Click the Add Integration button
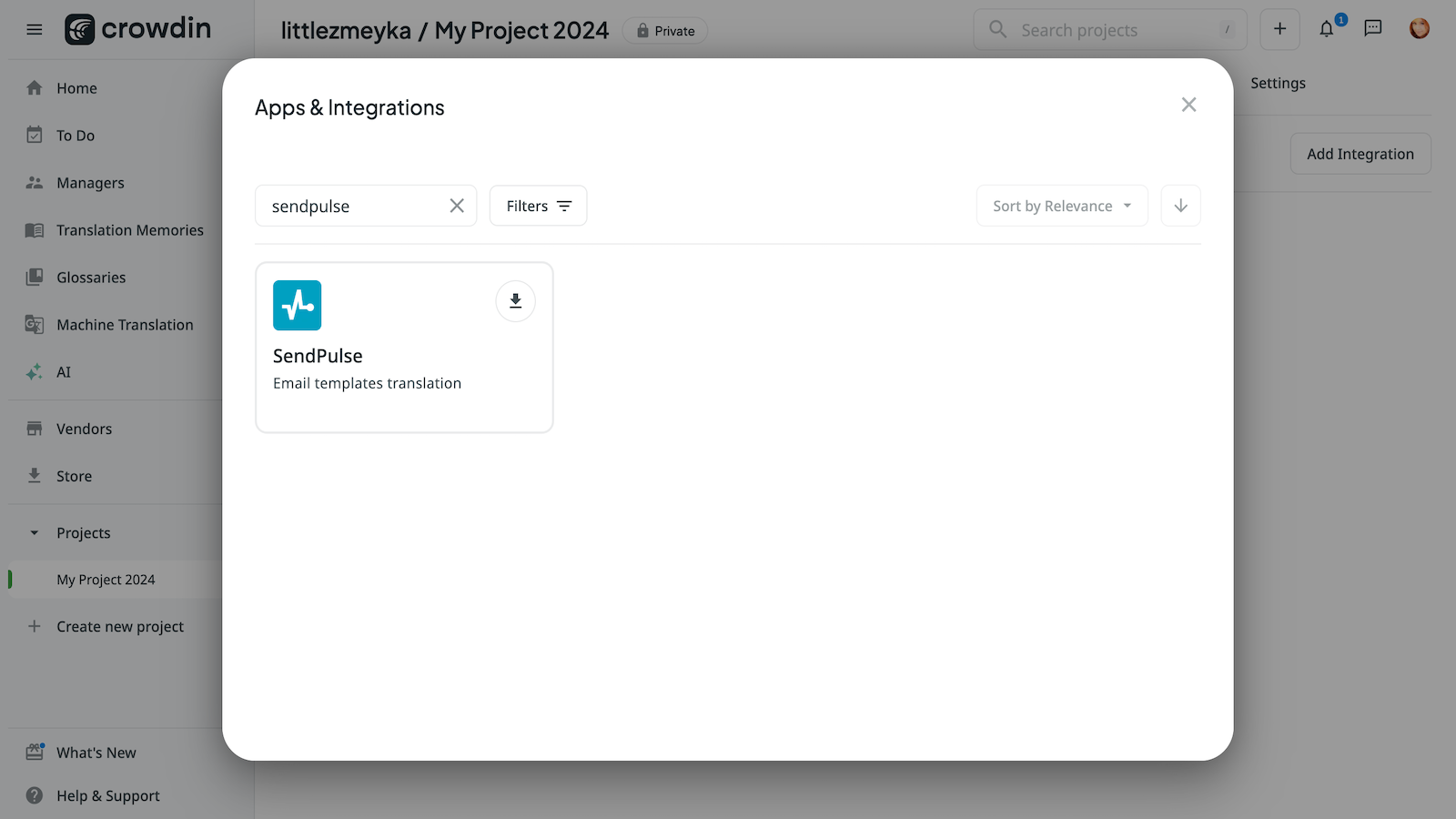Screen dimensions: 1456x819 click(x=1360, y=154)
